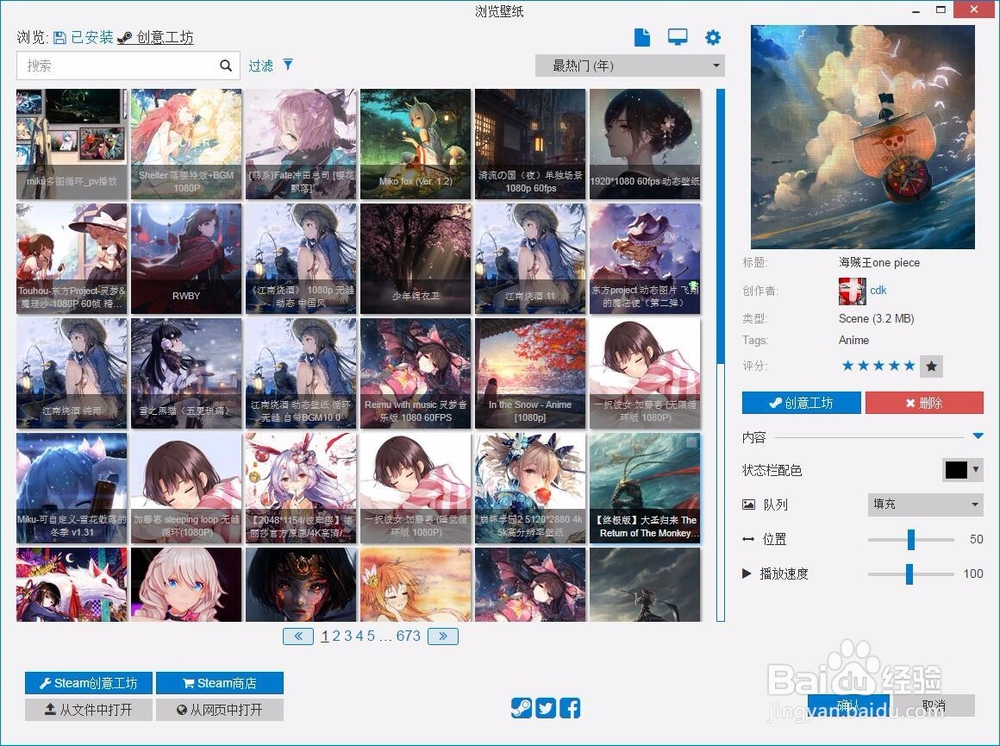Select the 清流の国 (夜) wallpaper thumbnail
The height and width of the screenshot is (746, 1000).
(x=531, y=144)
